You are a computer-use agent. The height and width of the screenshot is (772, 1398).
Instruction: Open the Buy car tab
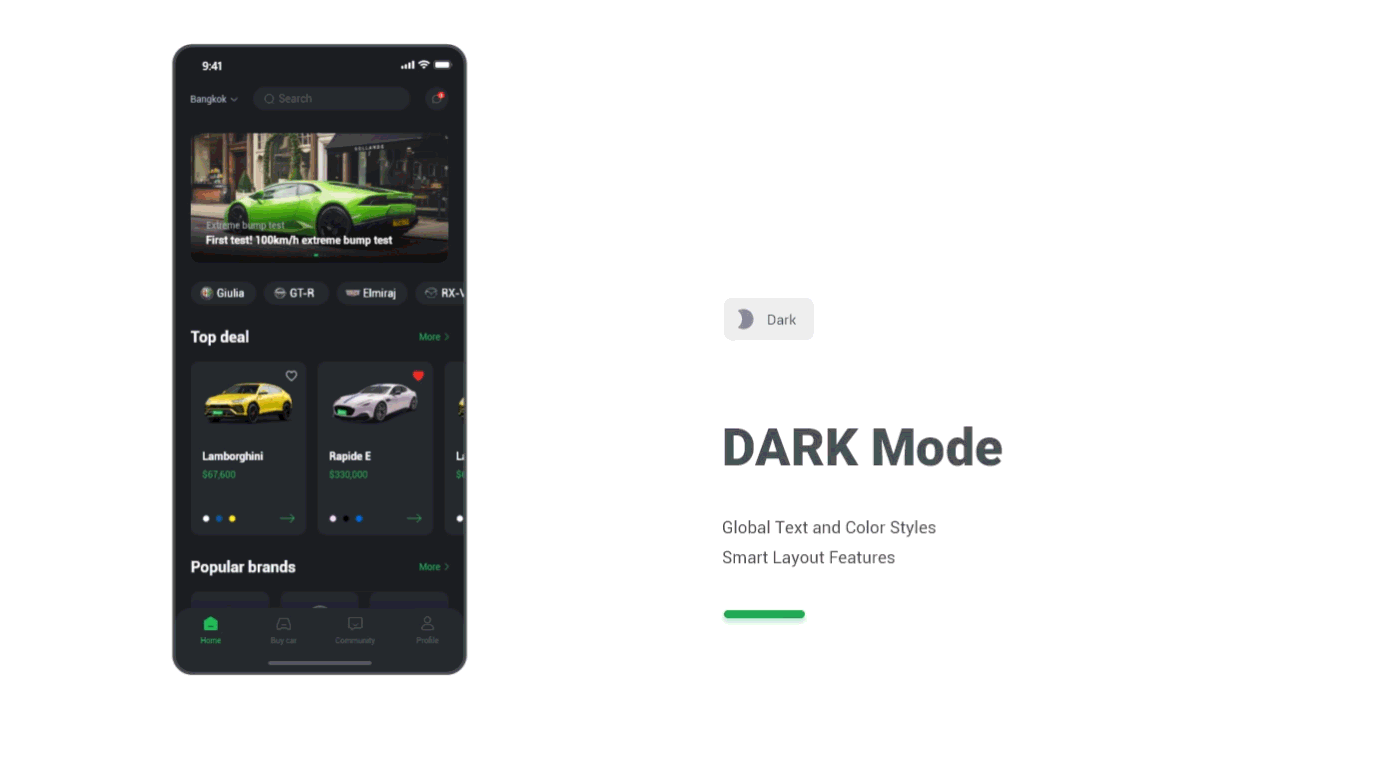pyautogui.click(x=283, y=630)
